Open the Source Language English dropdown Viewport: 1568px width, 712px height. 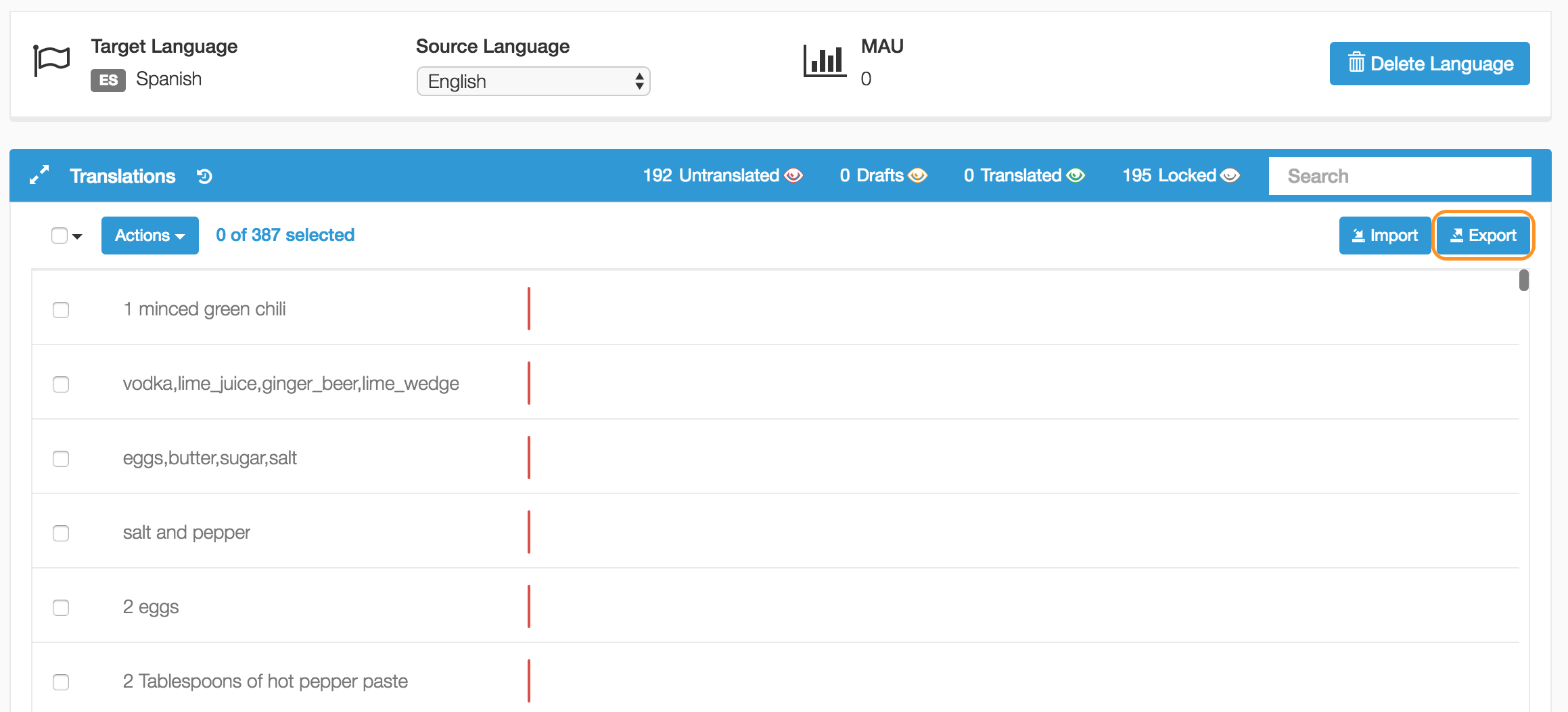pyautogui.click(x=533, y=81)
